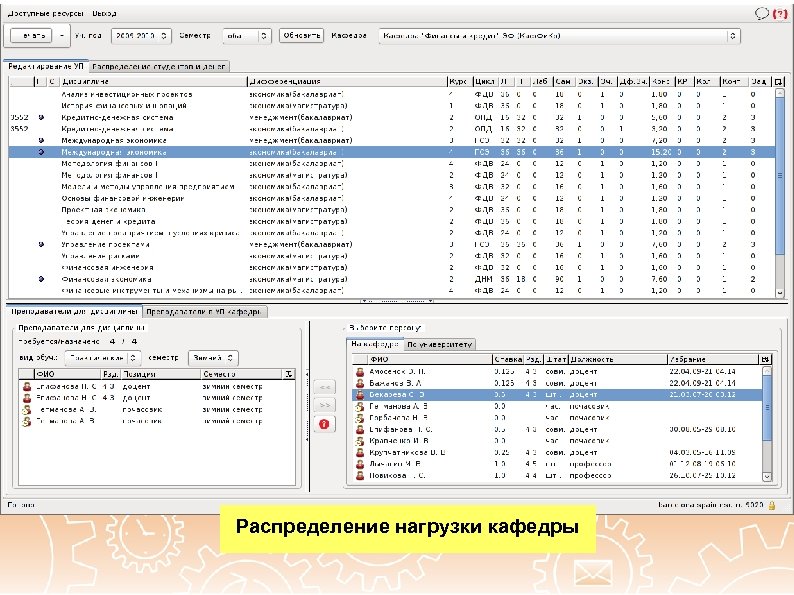Select the Анализ инвестиционных проектов row
794x595 pixels.
pyautogui.click(x=392, y=94)
